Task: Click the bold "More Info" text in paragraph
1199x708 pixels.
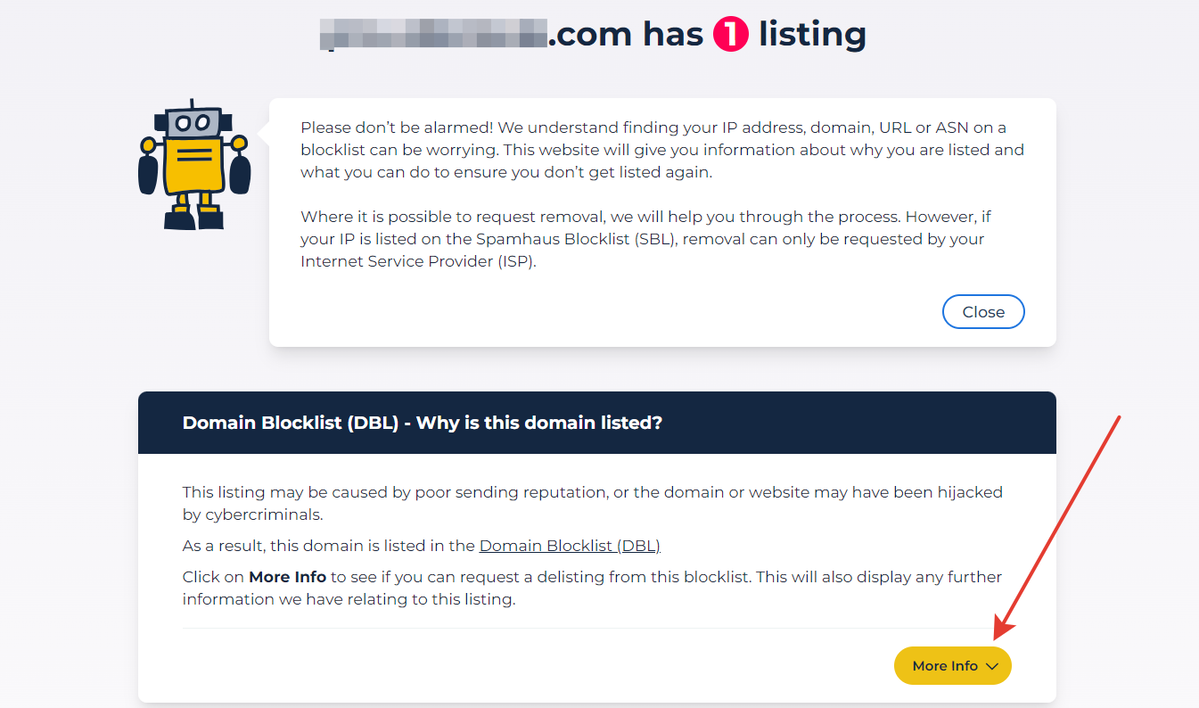Action: pos(288,577)
